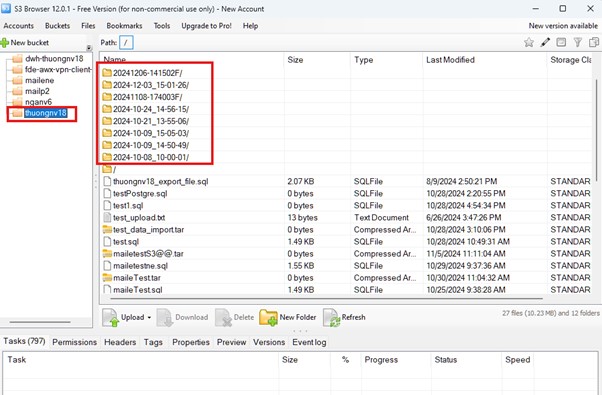This screenshot has width=602, height=395.
Task: Click Upgrade to Pro! menu
Action: 207,26
